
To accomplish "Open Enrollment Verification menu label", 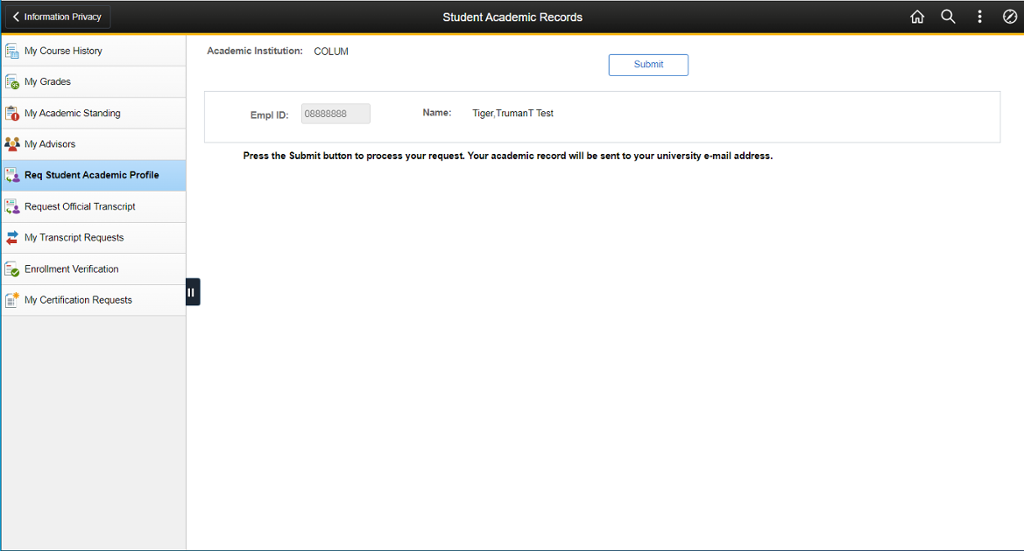I will click(x=71, y=269).
